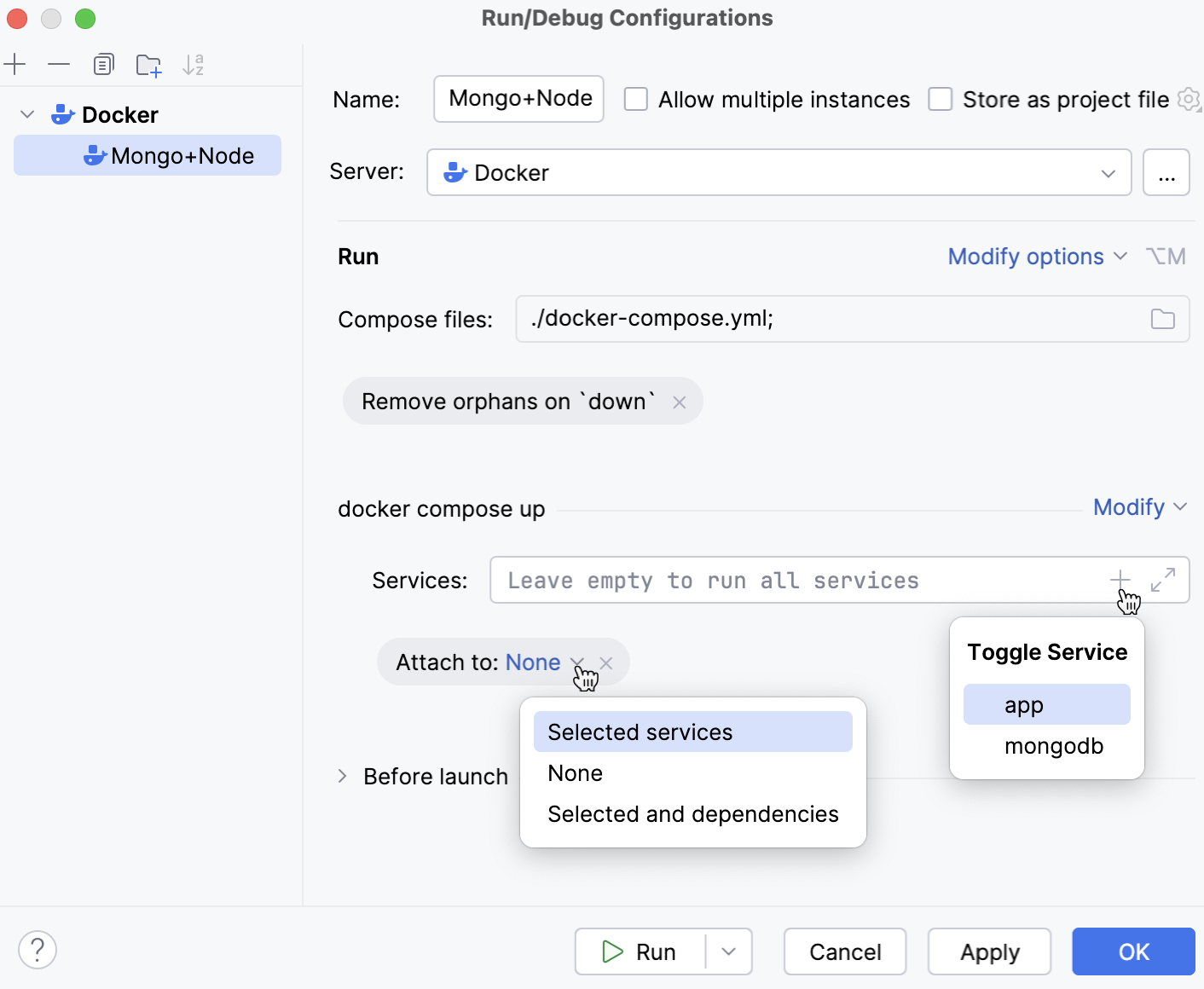Remove the selected configuration
Screen dimensions: 1204x989
(58, 64)
